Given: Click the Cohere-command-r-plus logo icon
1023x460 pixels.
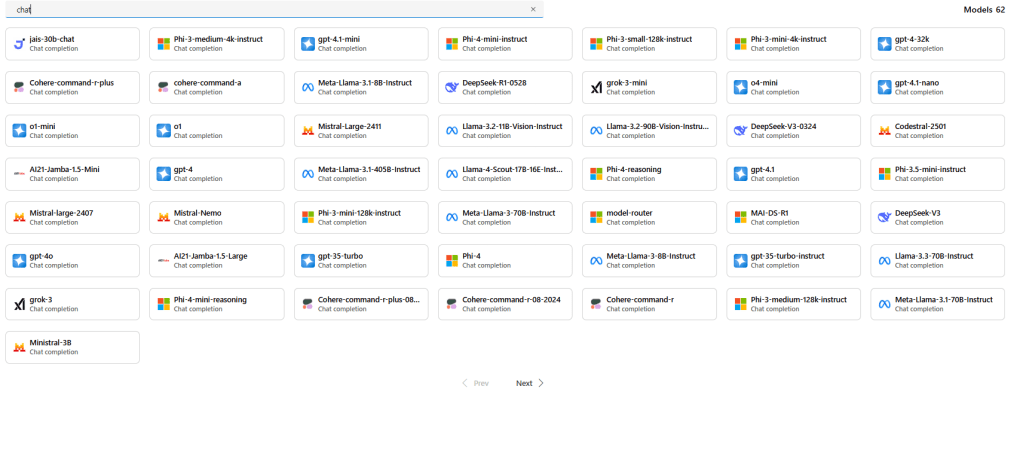Looking at the screenshot, I should (x=18, y=87).
